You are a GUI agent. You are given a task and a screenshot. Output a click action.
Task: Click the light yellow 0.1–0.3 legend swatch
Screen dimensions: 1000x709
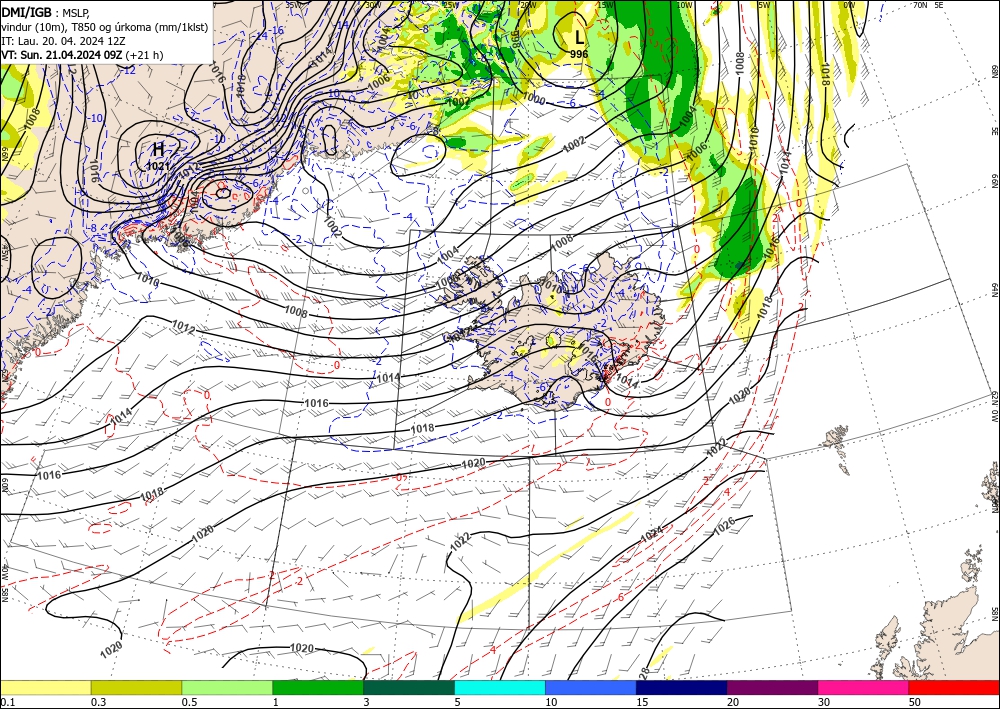click(x=45, y=687)
